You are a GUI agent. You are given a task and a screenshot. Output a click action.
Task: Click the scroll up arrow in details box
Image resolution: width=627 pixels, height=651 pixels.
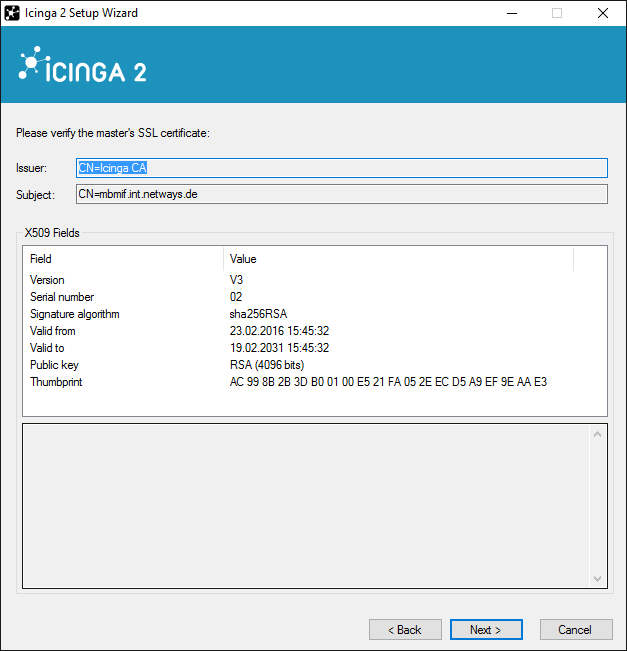(598, 434)
